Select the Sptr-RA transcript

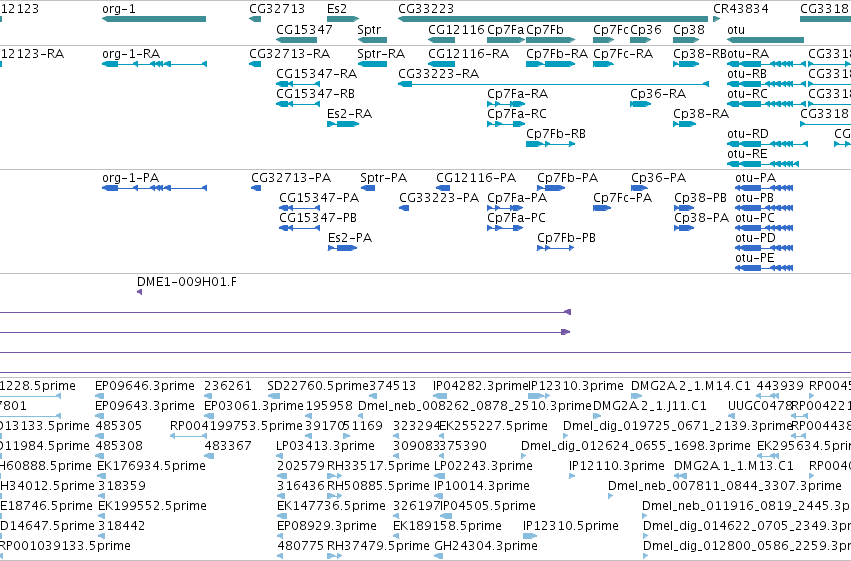[x=372, y=64]
